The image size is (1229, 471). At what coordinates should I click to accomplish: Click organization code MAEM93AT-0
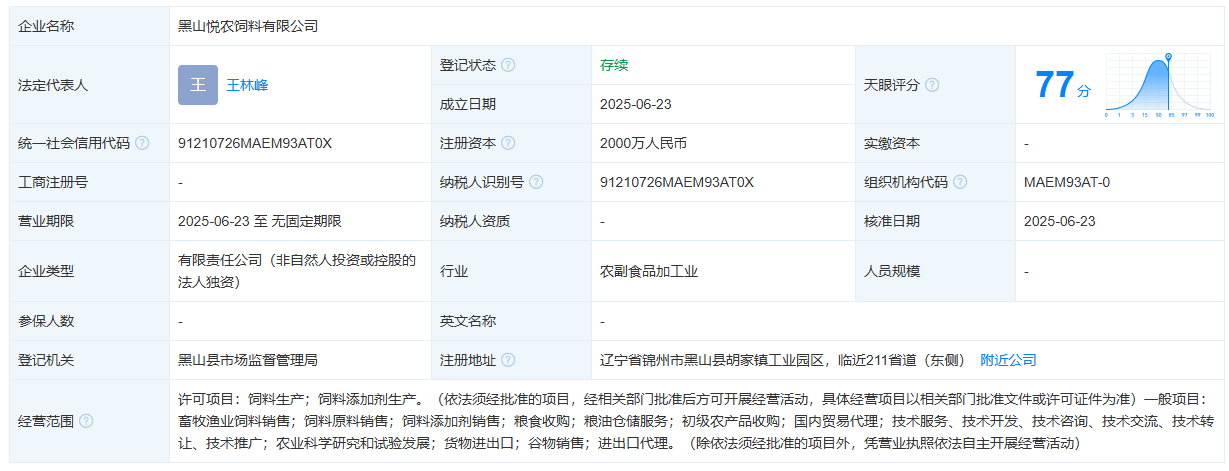coord(1067,182)
